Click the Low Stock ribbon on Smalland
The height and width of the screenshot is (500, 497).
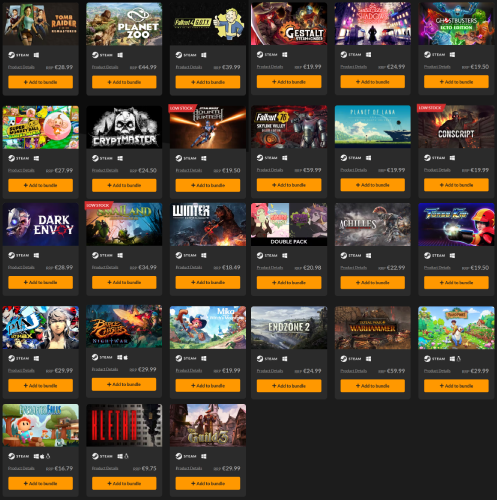click(x=98, y=205)
